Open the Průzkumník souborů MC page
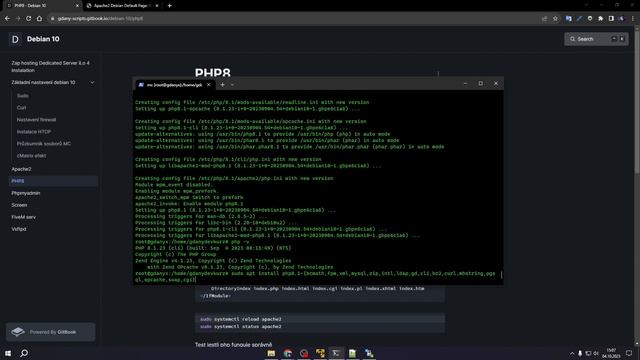The width and height of the screenshot is (640, 360). 44,144
